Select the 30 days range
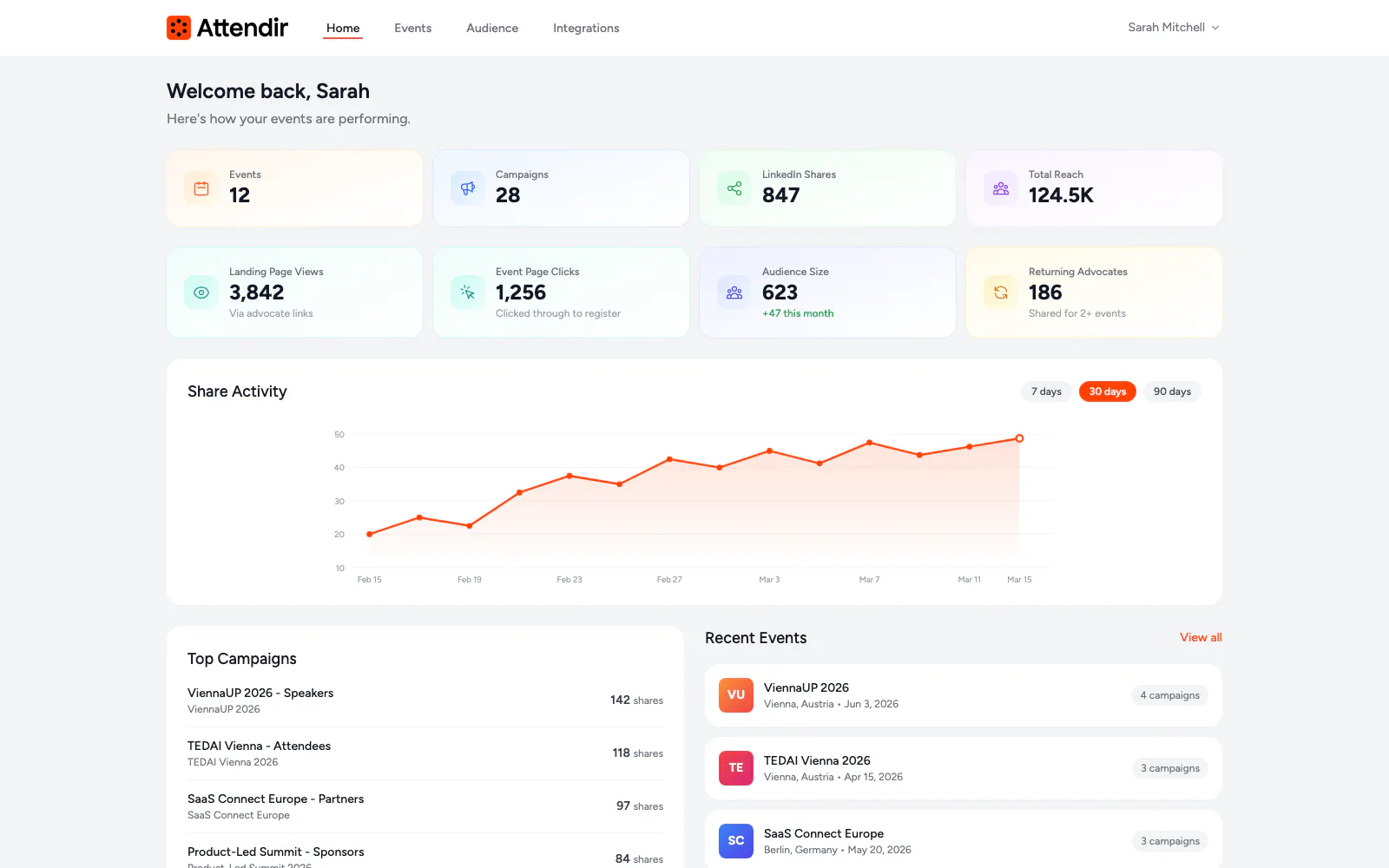The height and width of the screenshot is (868, 1389). coord(1108,391)
